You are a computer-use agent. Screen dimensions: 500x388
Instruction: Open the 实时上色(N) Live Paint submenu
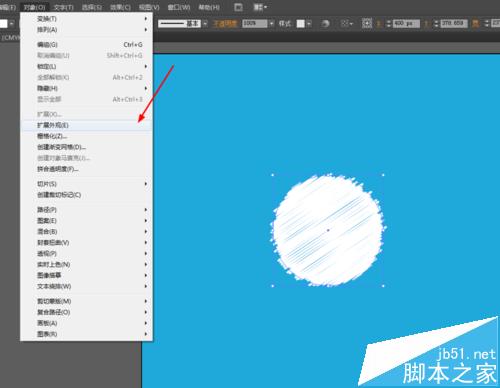coord(87,265)
